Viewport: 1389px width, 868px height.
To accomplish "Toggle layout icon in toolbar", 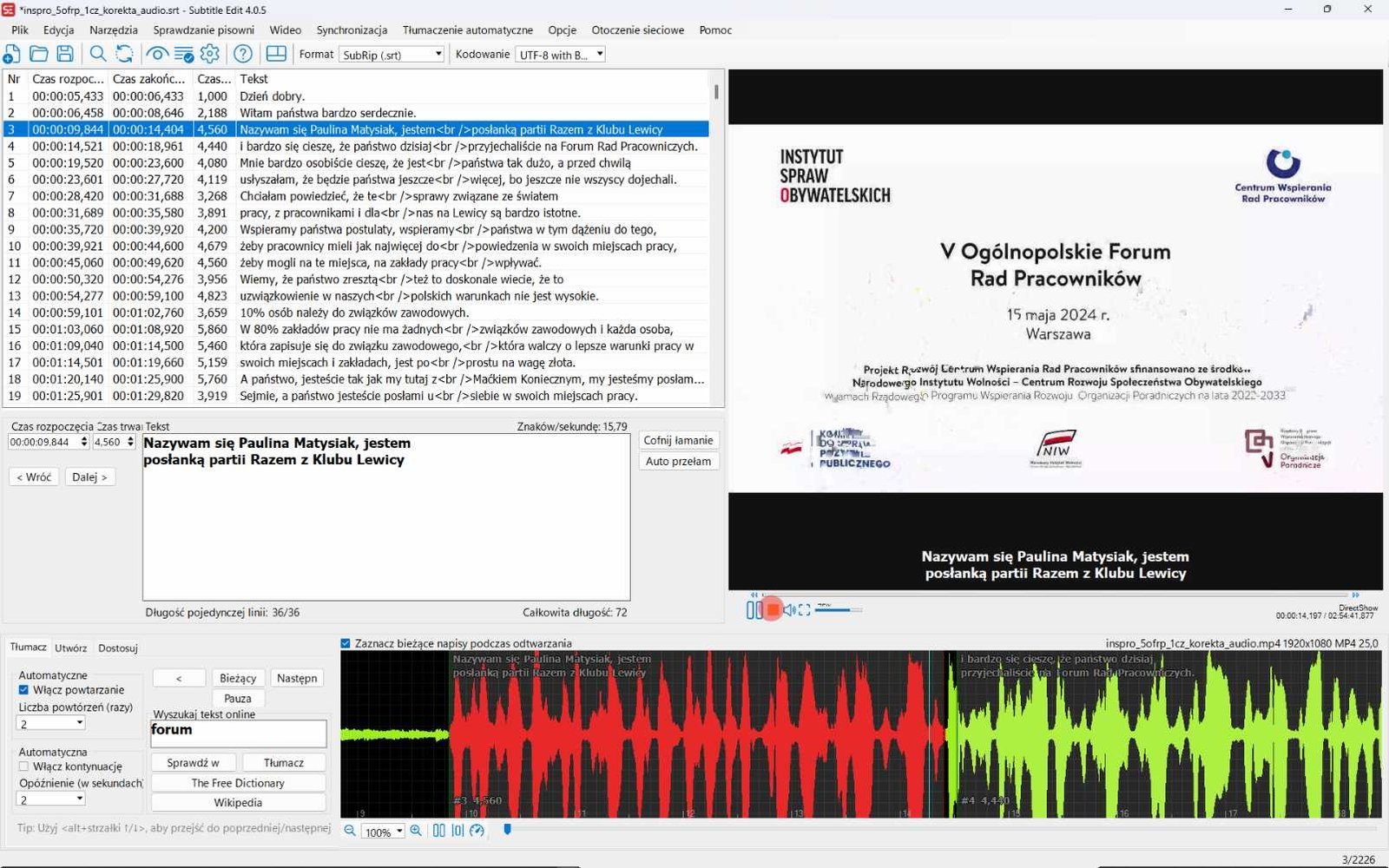I will coord(276,54).
